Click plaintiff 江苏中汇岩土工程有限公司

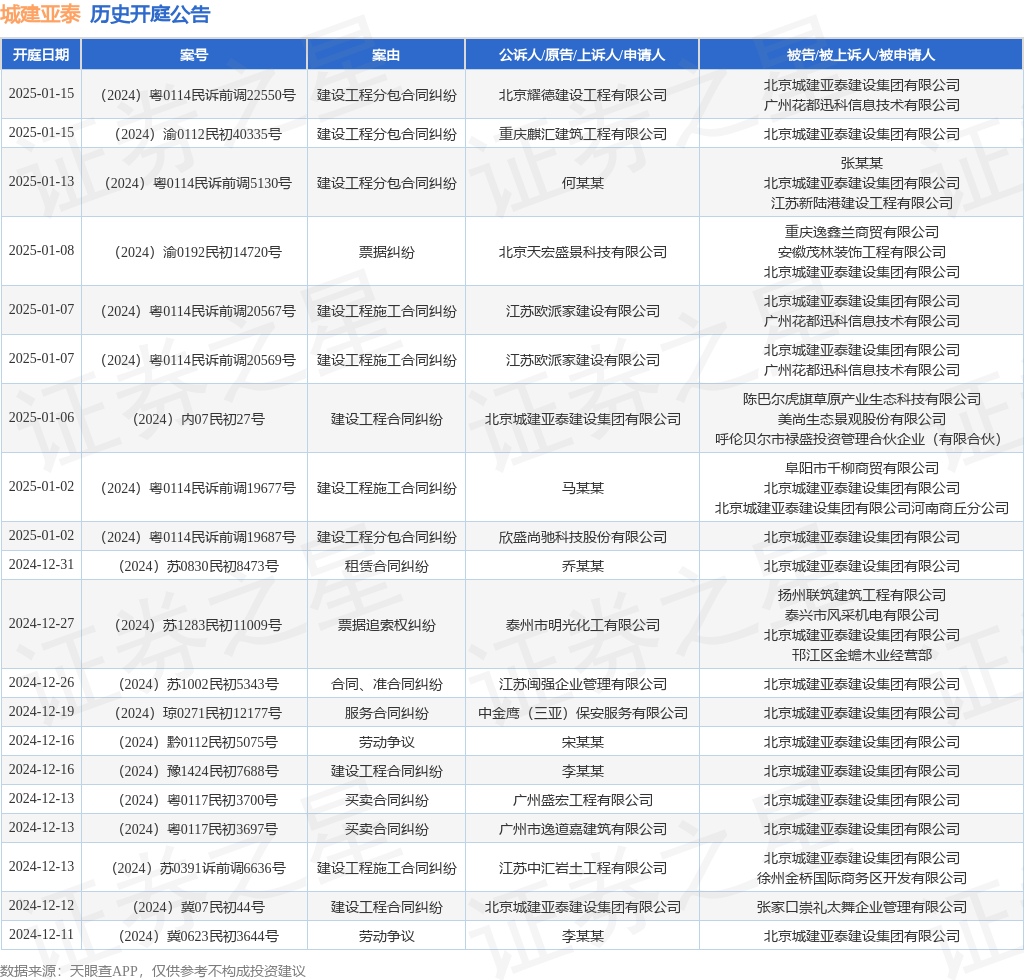coord(583,868)
